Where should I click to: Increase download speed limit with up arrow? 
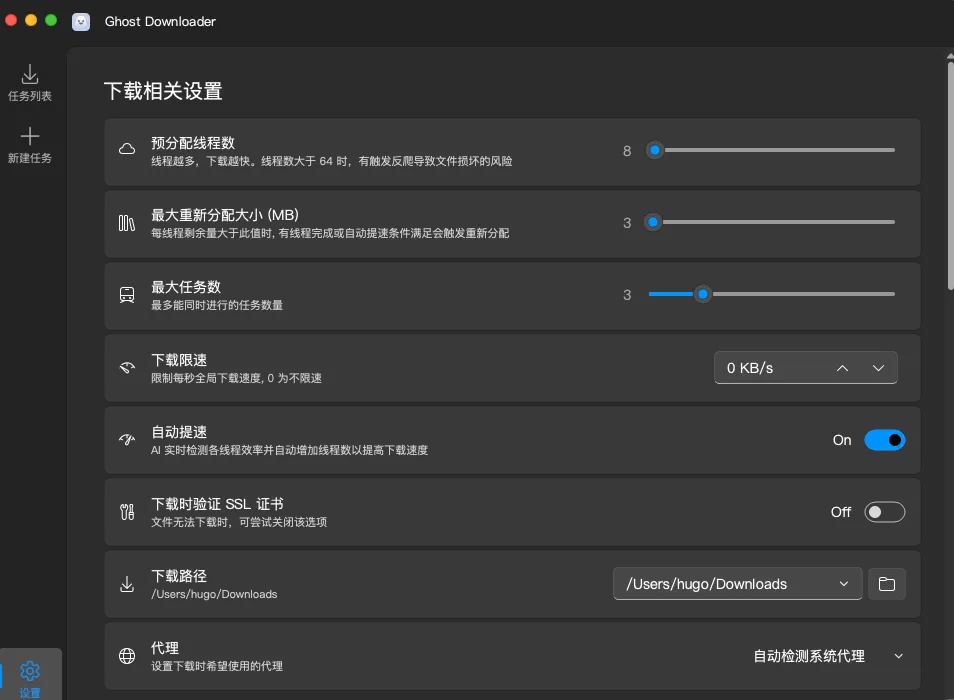point(842,368)
